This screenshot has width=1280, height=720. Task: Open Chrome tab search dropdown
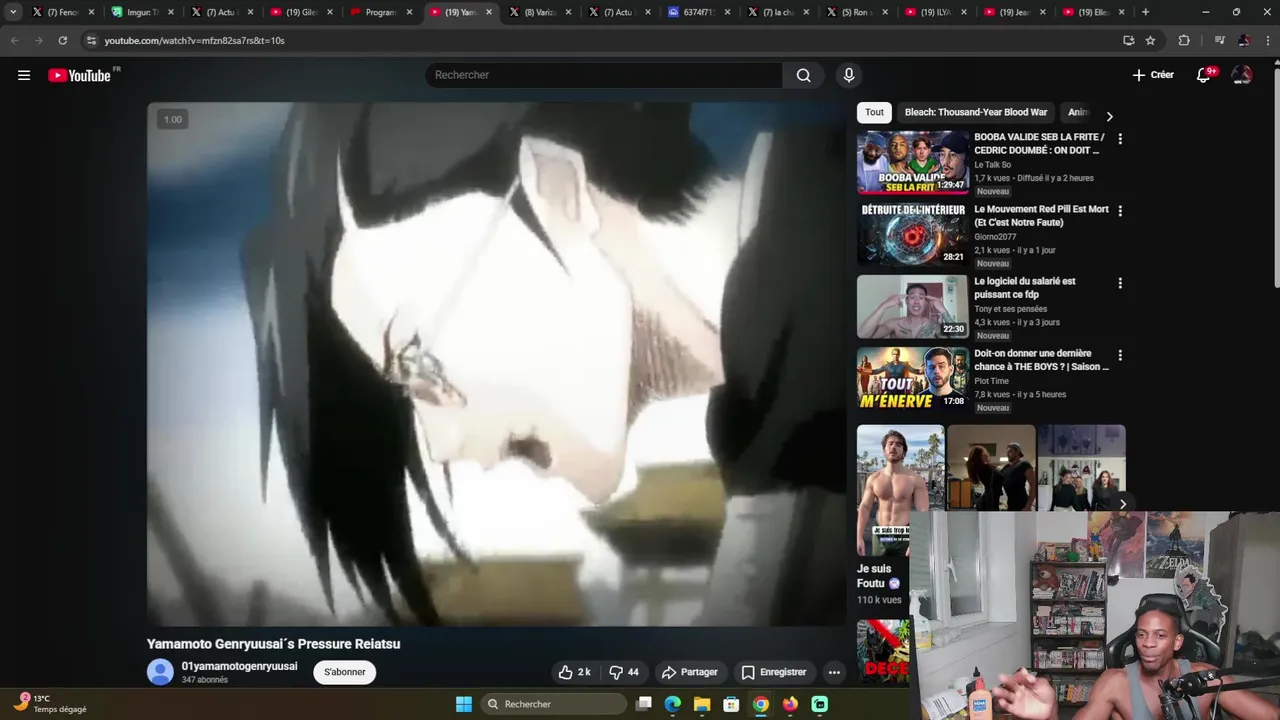point(13,12)
